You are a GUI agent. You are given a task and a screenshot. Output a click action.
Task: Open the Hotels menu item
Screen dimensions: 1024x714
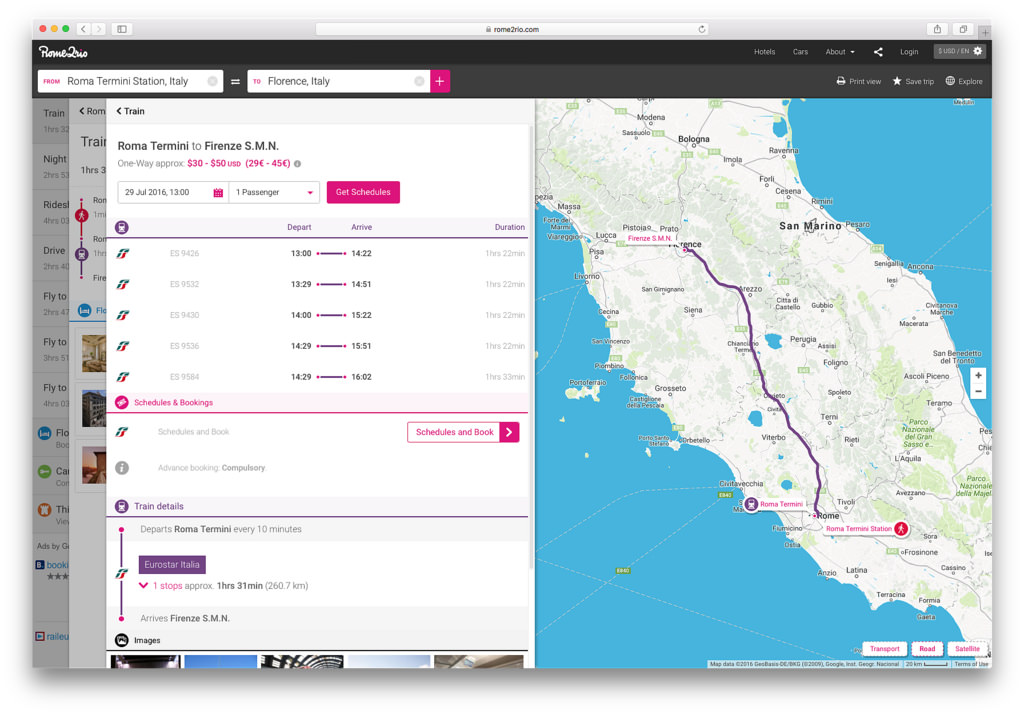pyautogui.click(x=764, y=52)
